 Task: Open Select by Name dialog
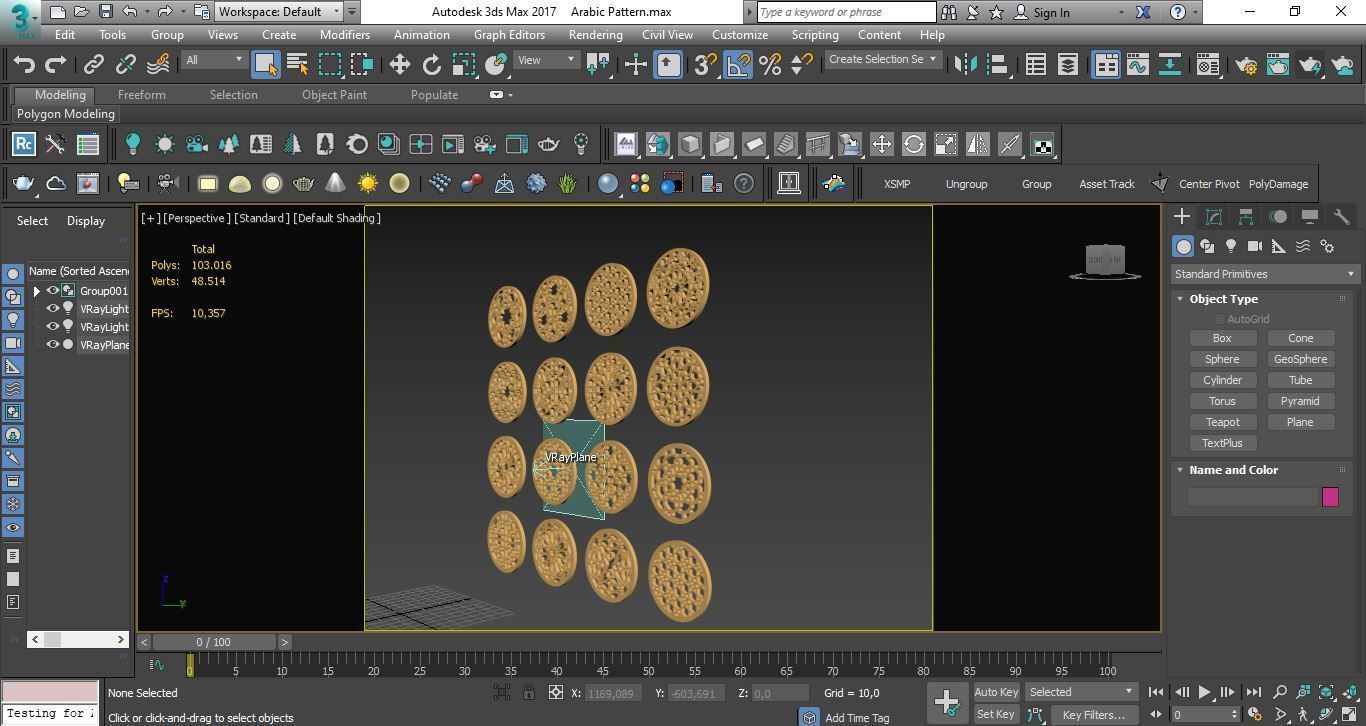[x=297, y=64]
